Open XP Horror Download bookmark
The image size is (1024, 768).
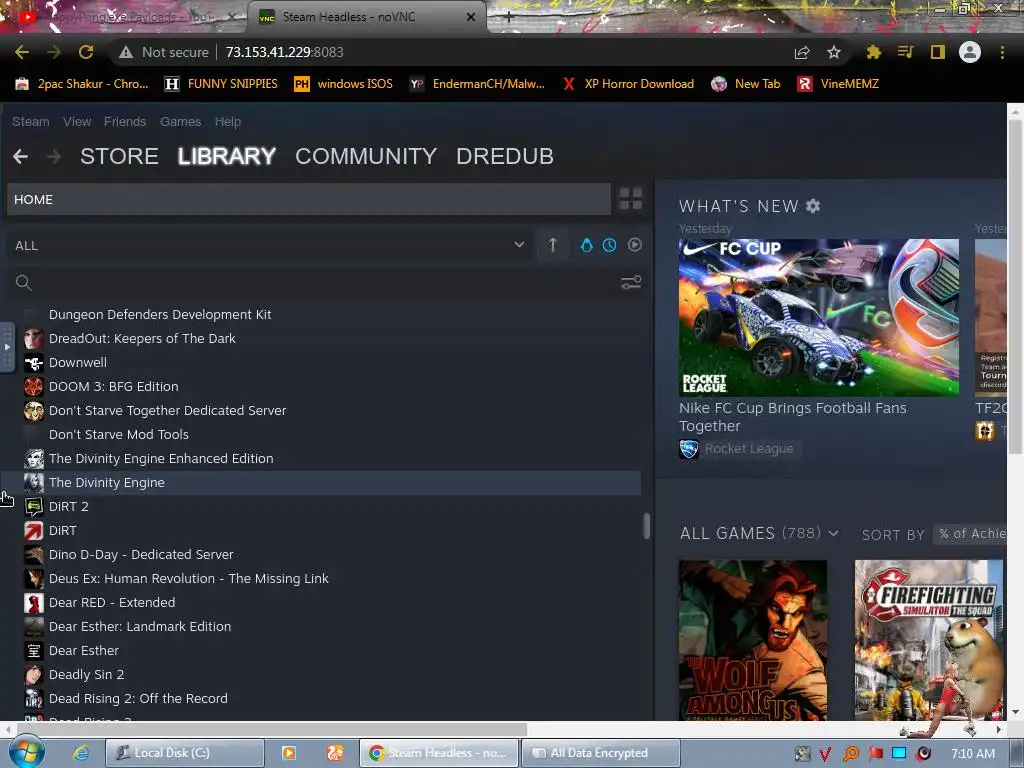point(628,84)
